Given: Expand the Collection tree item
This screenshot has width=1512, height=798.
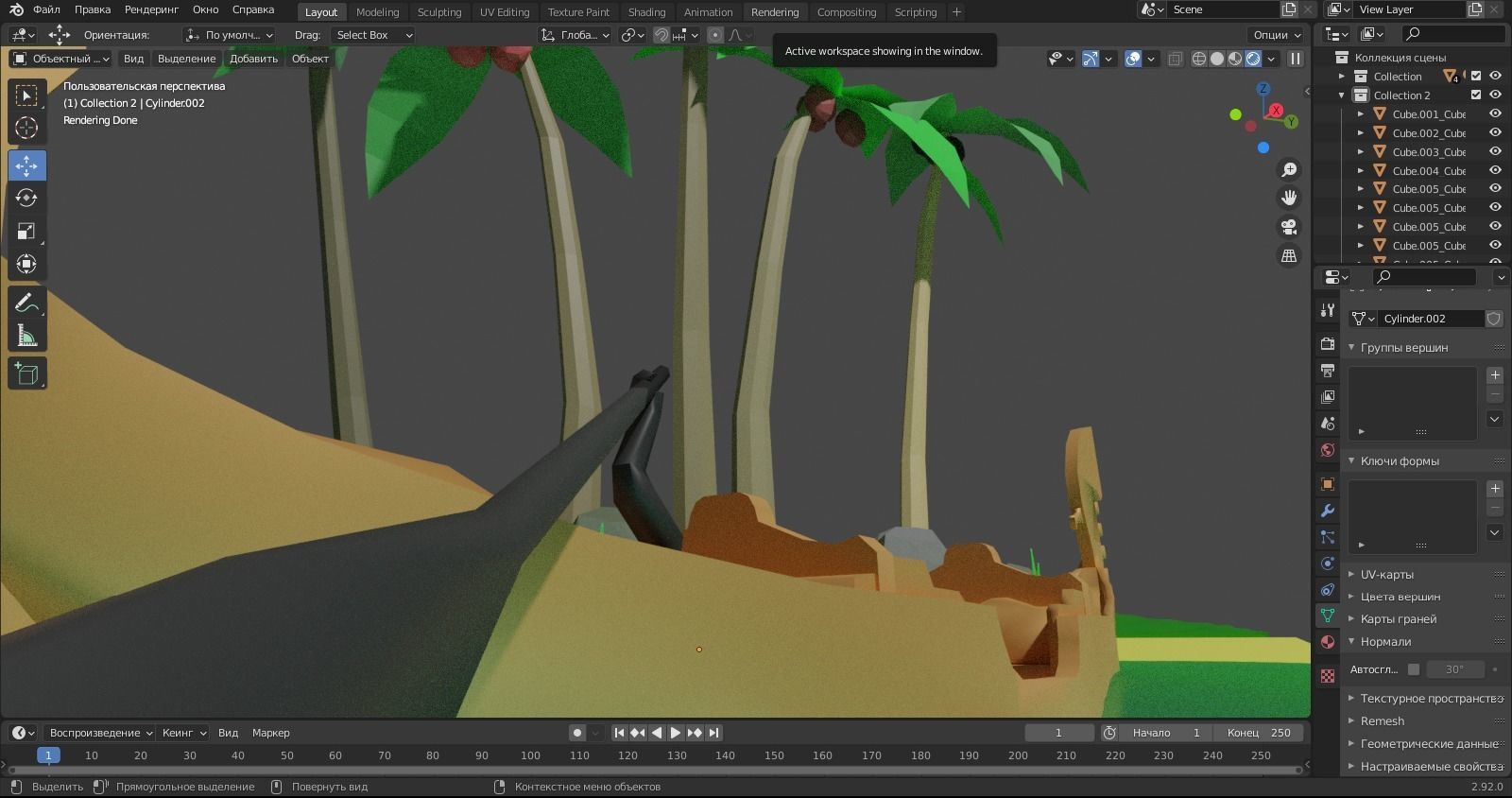Looking at the screenshot, I should [x=1341, y=76].
